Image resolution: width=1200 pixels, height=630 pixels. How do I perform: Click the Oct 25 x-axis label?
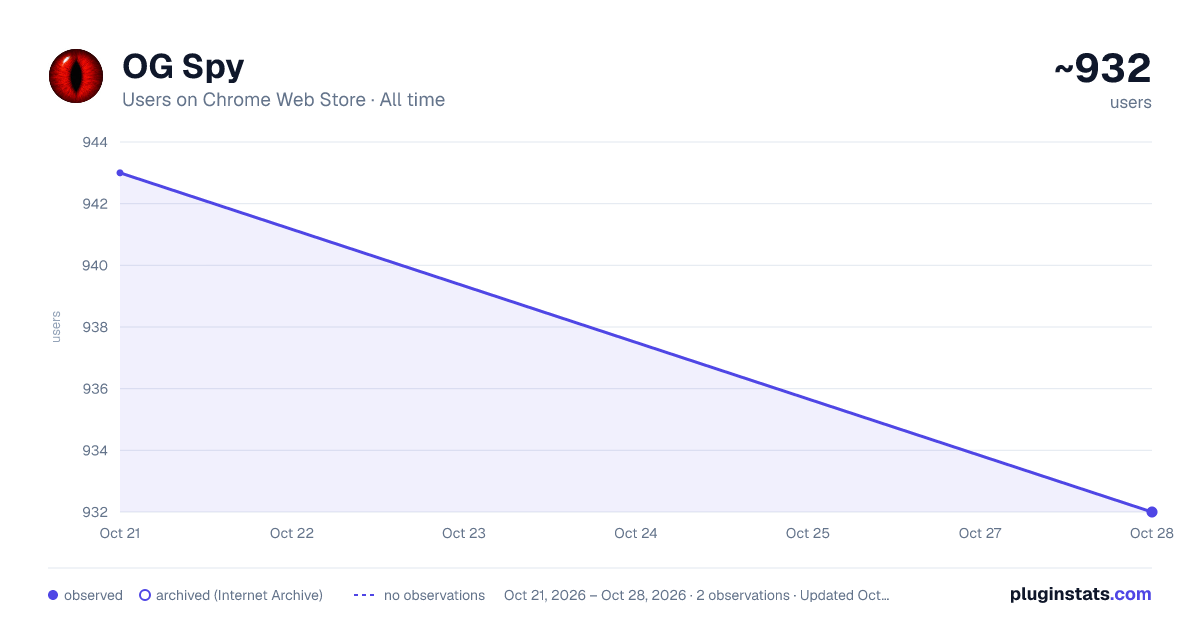click(808, 533)
